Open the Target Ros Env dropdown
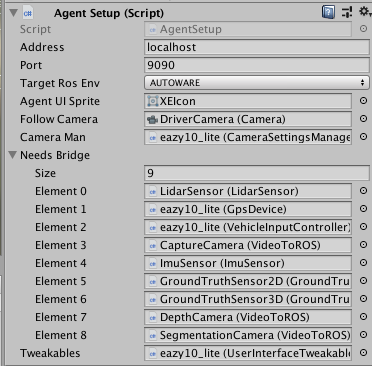Image resolution: width=372 pixels, height=366 pixels. [257, 83]
